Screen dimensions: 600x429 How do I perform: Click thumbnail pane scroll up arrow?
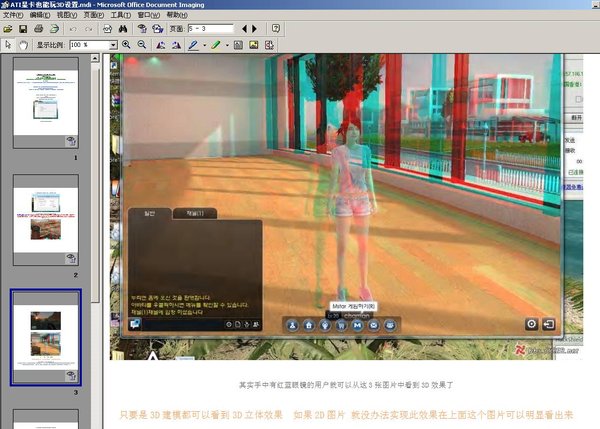coord(95,58)
